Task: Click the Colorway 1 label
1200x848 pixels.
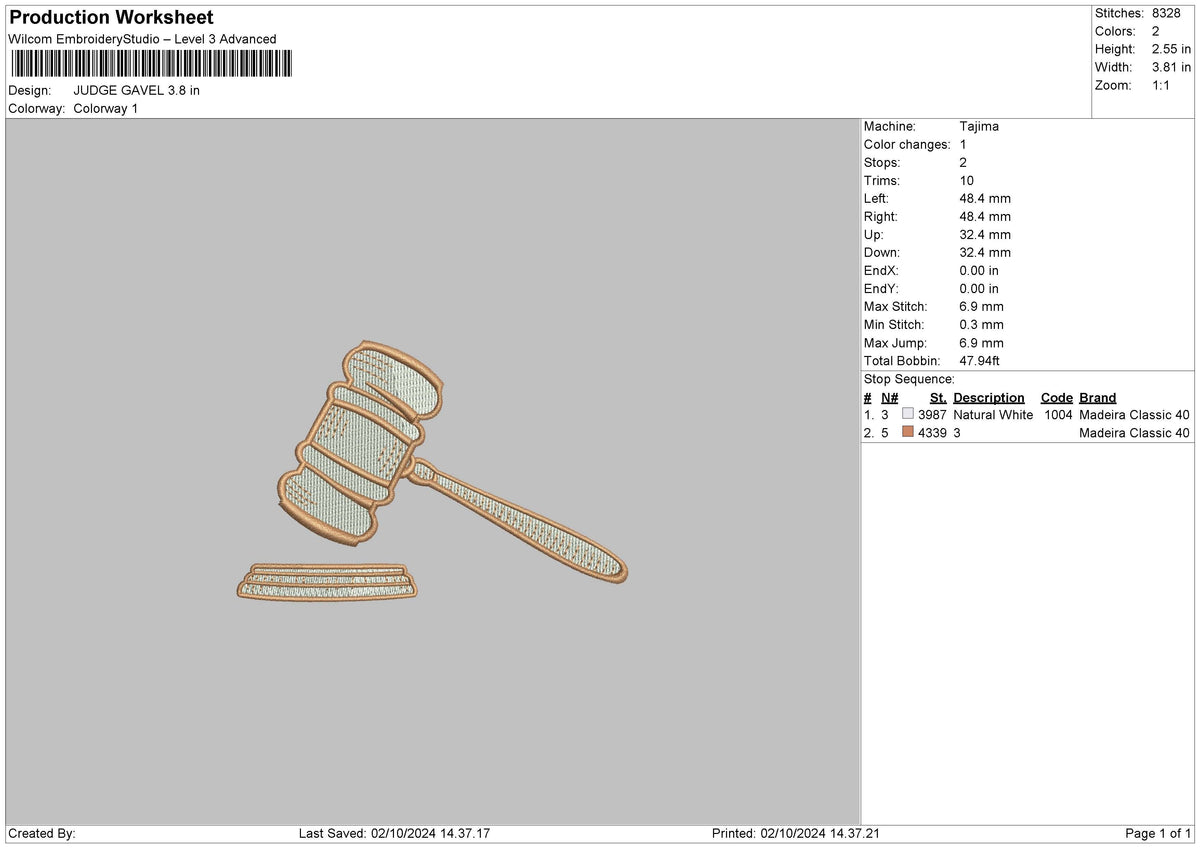Action: [105, 108]
